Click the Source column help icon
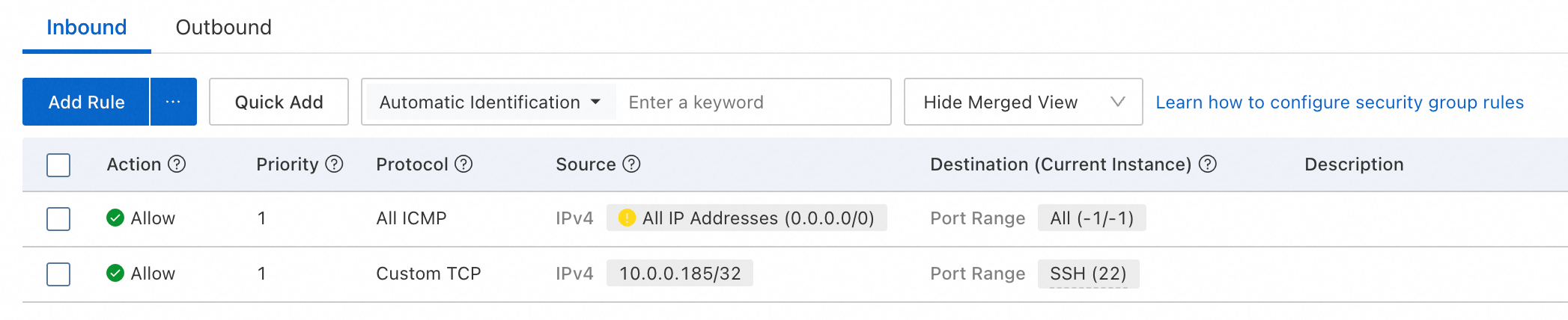Screen dimensions: 1568x320 point(632,164)
